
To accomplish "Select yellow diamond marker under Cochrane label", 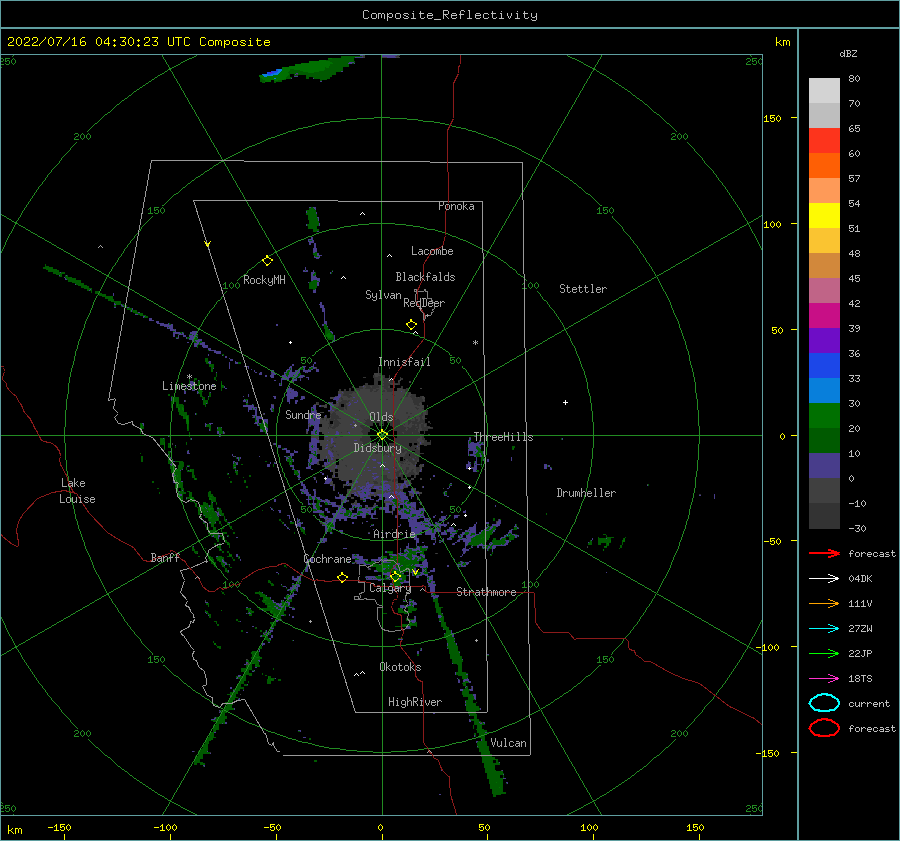I will pos(342,577).
